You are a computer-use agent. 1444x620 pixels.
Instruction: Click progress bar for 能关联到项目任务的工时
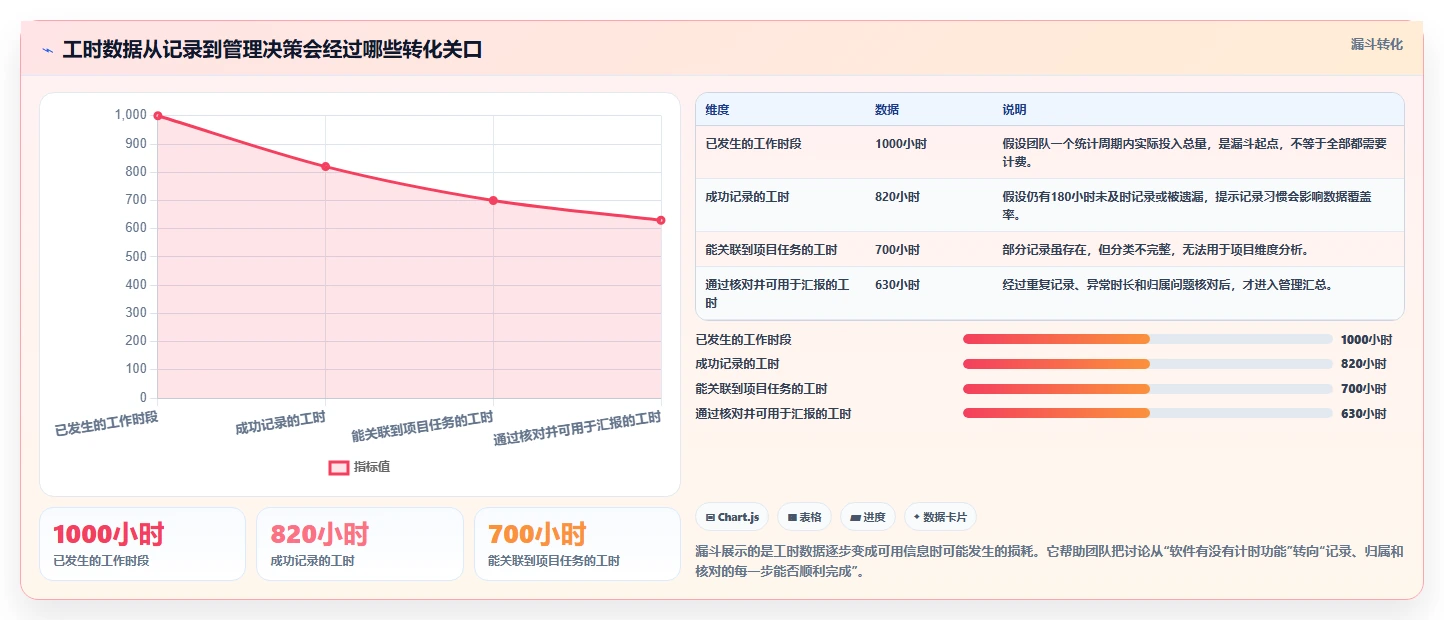[1147, 389]
